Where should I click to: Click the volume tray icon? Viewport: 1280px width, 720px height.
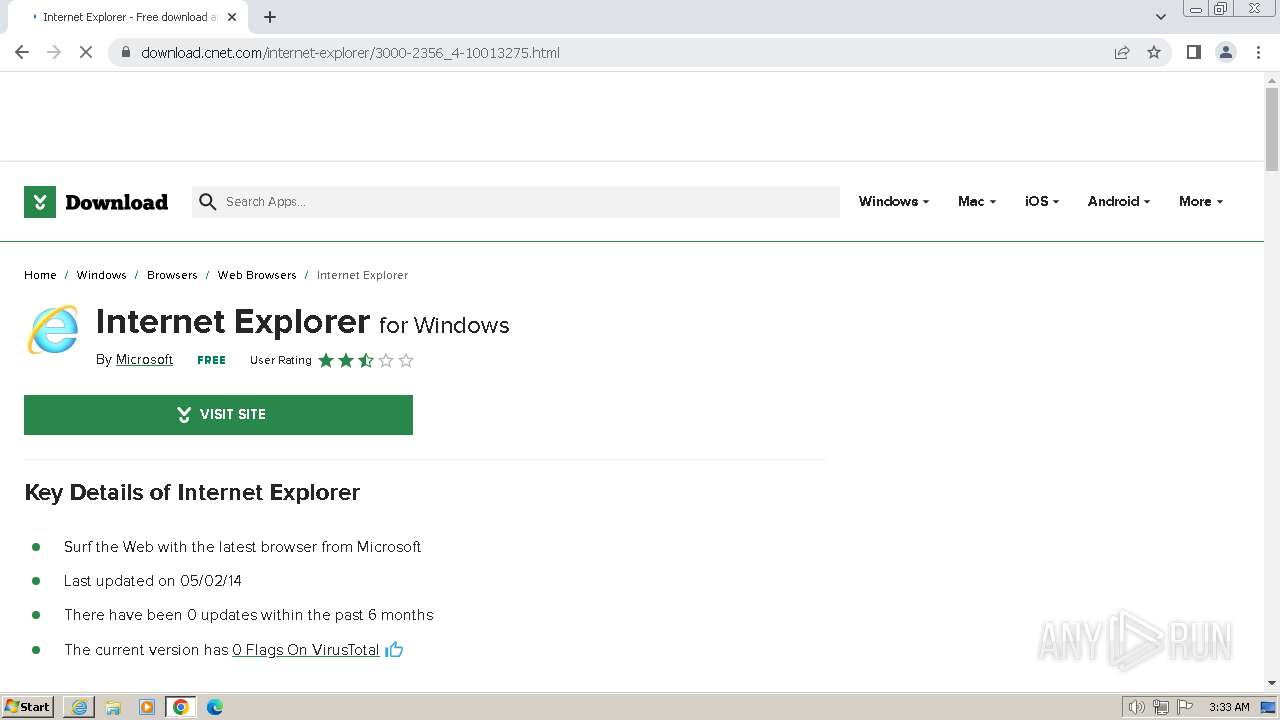click(1137, 707)
